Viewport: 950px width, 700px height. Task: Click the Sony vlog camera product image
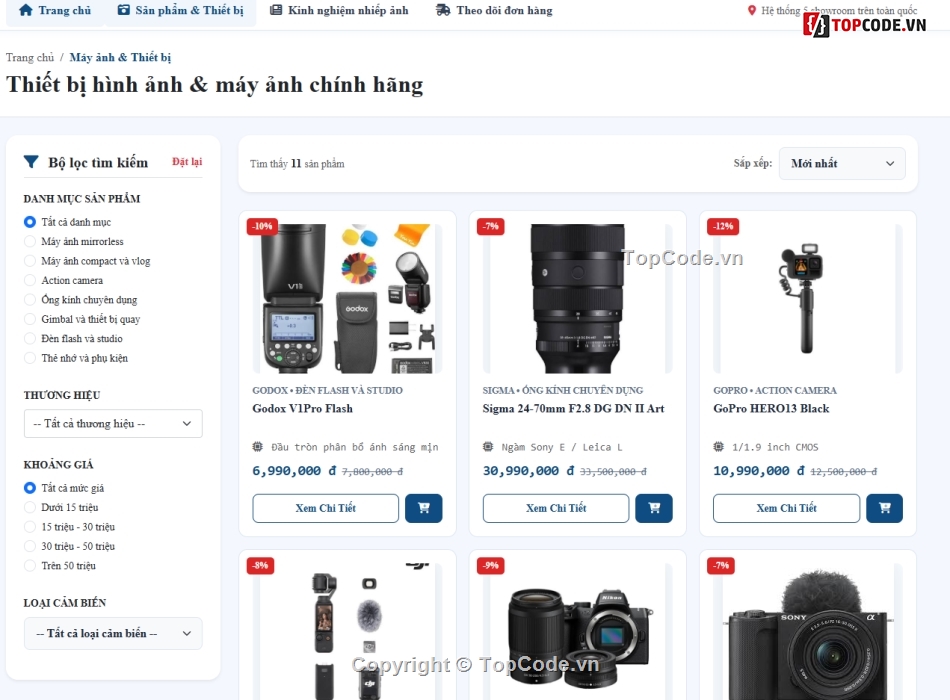808,632
